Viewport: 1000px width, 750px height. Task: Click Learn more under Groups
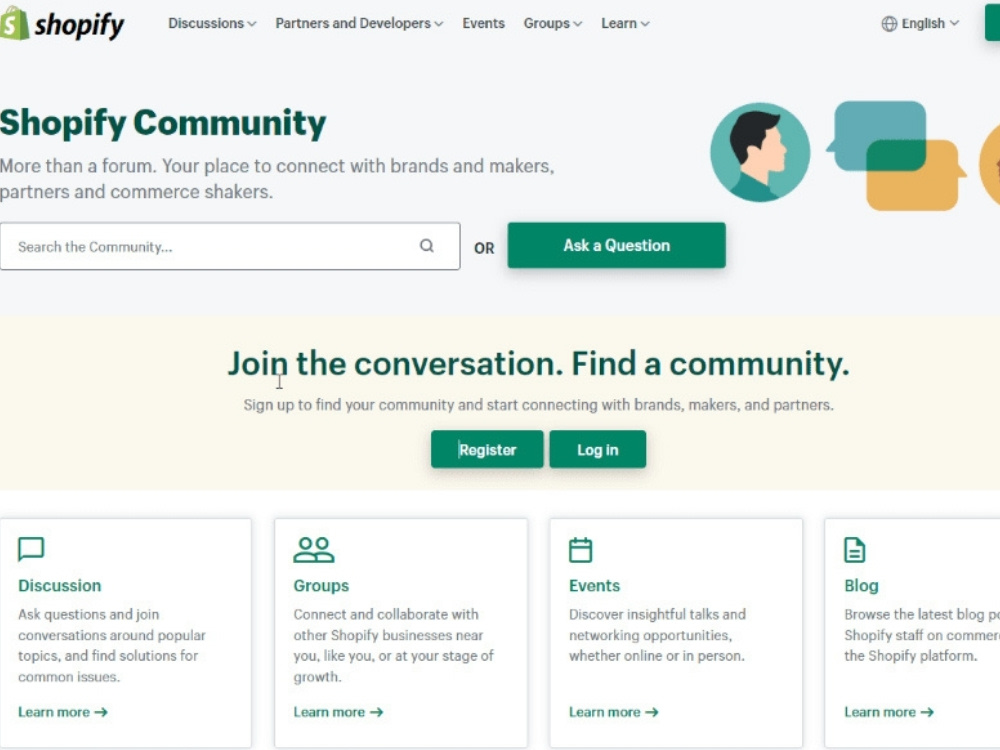click(338, 712)
